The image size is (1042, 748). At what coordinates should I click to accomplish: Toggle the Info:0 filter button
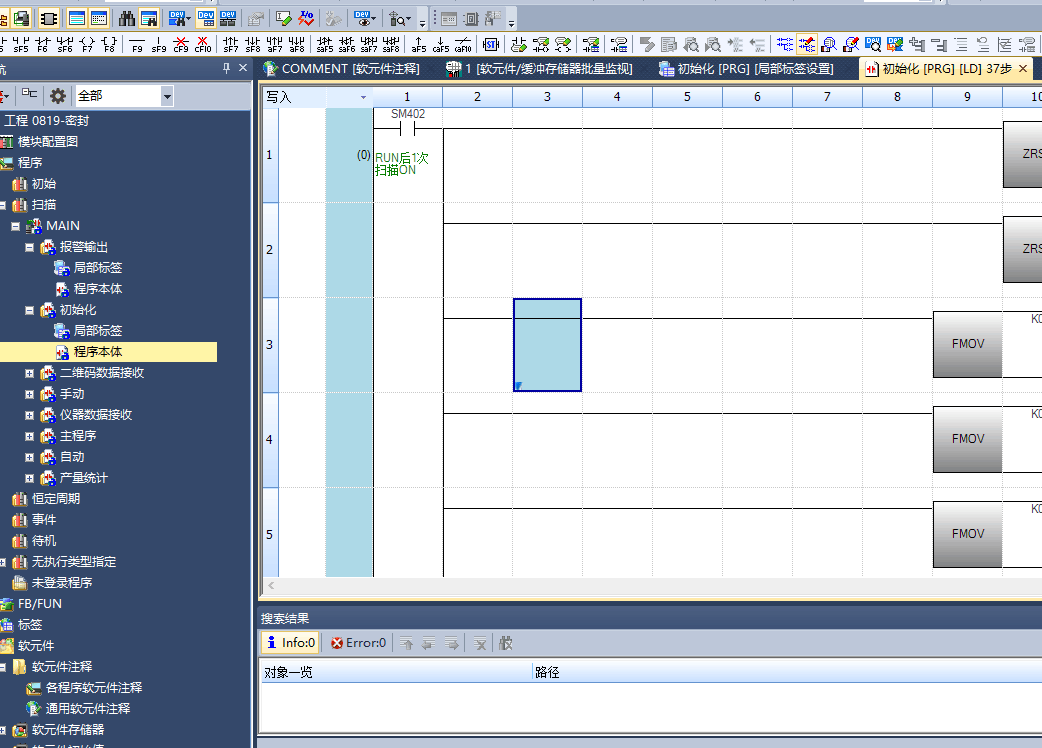tap(291, 643)
